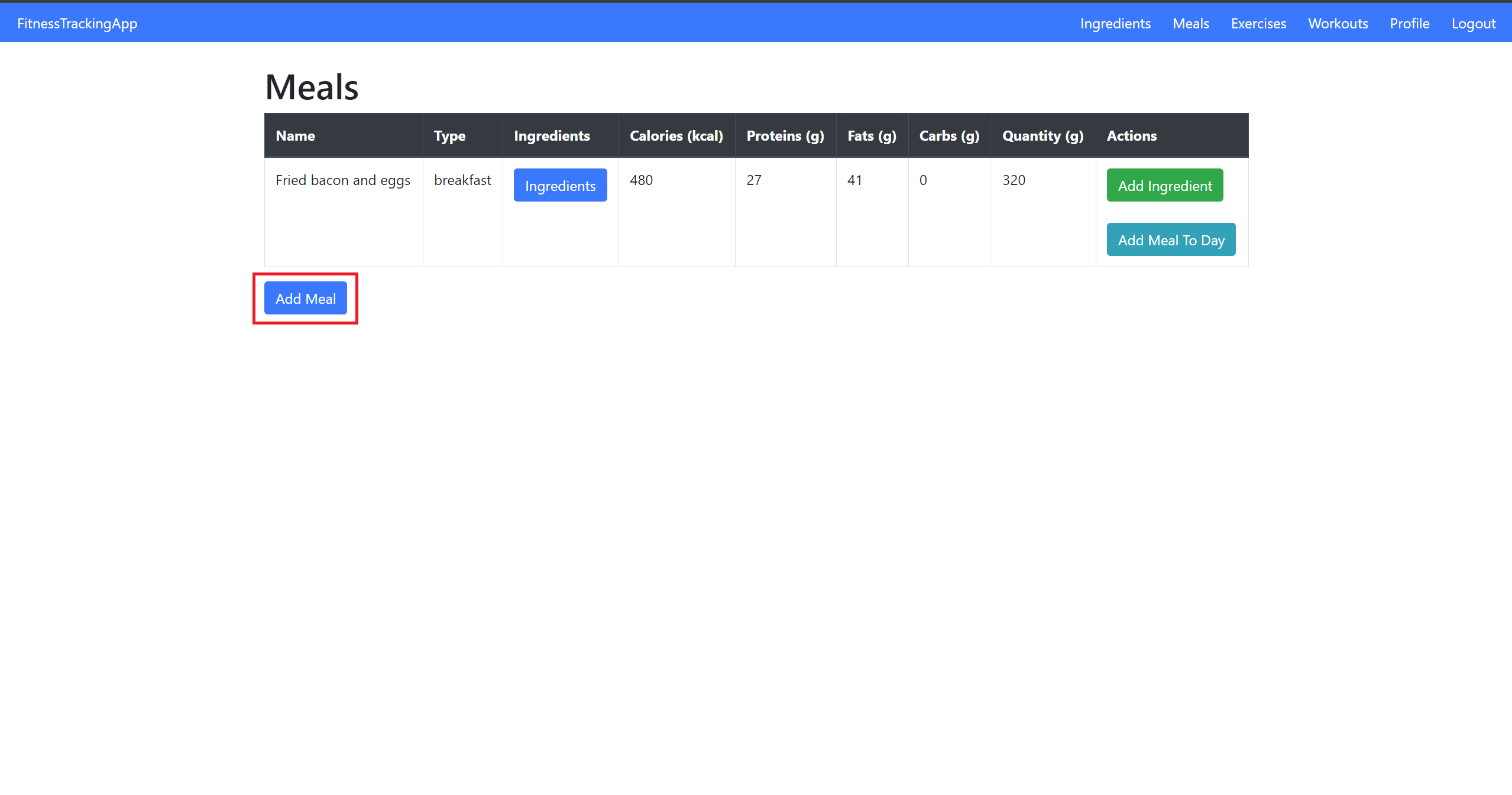1512x795 pixels.
Task: Click the Carbs (g) column header
Action: (x=948, y=136)
